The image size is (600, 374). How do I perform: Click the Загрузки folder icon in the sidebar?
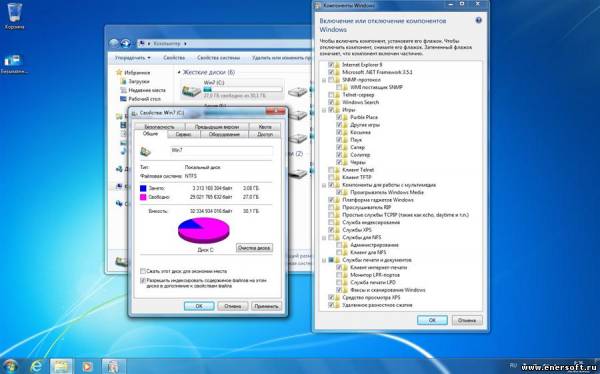coord(123,81)
